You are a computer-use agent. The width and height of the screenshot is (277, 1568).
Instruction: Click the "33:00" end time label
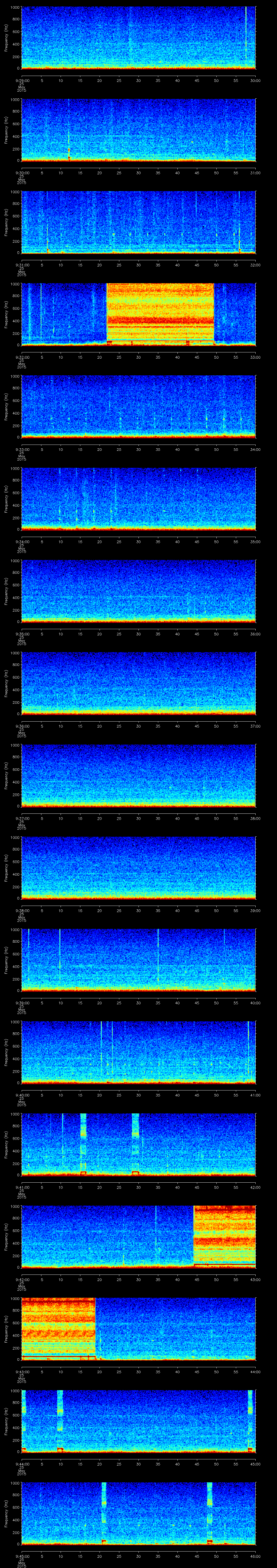[x=256, y=357]
